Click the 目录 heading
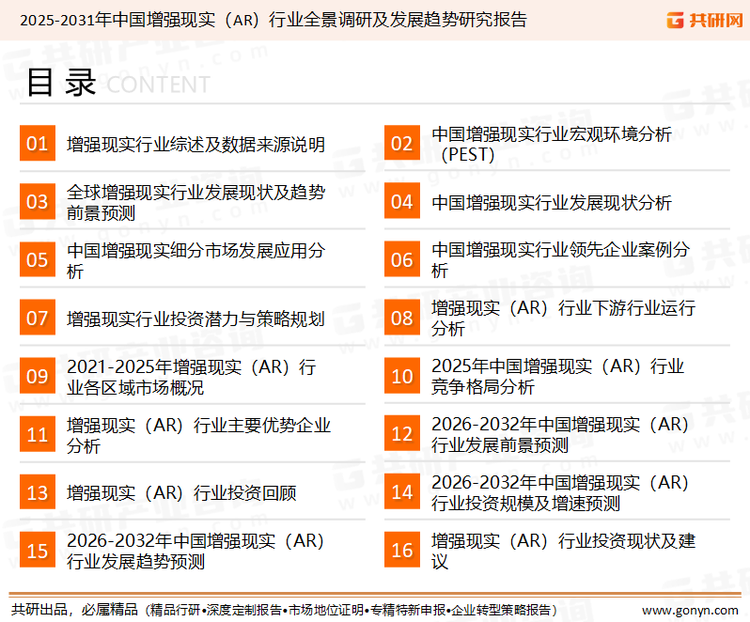Screen dimensions: 750x622 (x=61, y=83)
